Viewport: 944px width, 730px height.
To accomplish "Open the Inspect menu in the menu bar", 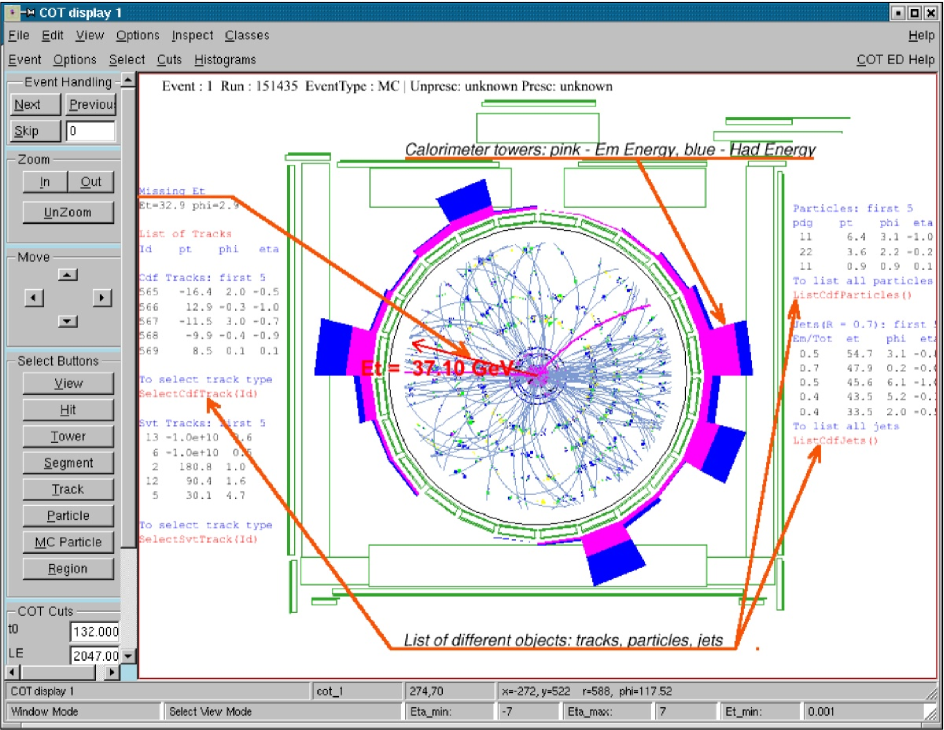I will pos(192,35).
